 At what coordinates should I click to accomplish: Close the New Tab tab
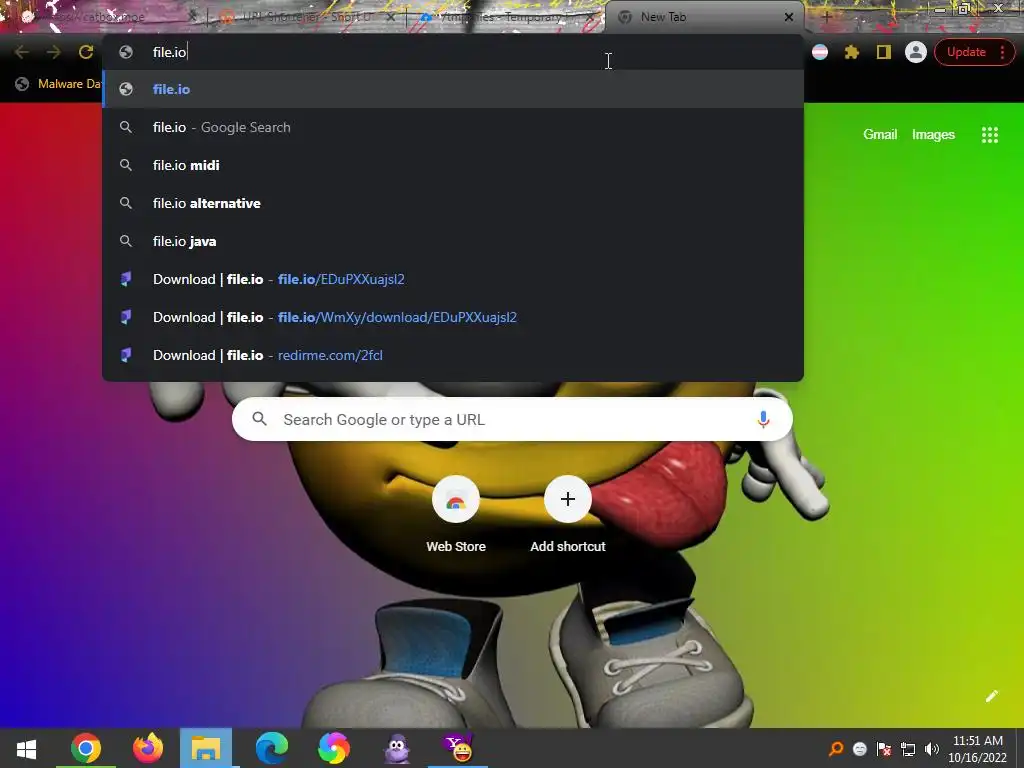788,17
